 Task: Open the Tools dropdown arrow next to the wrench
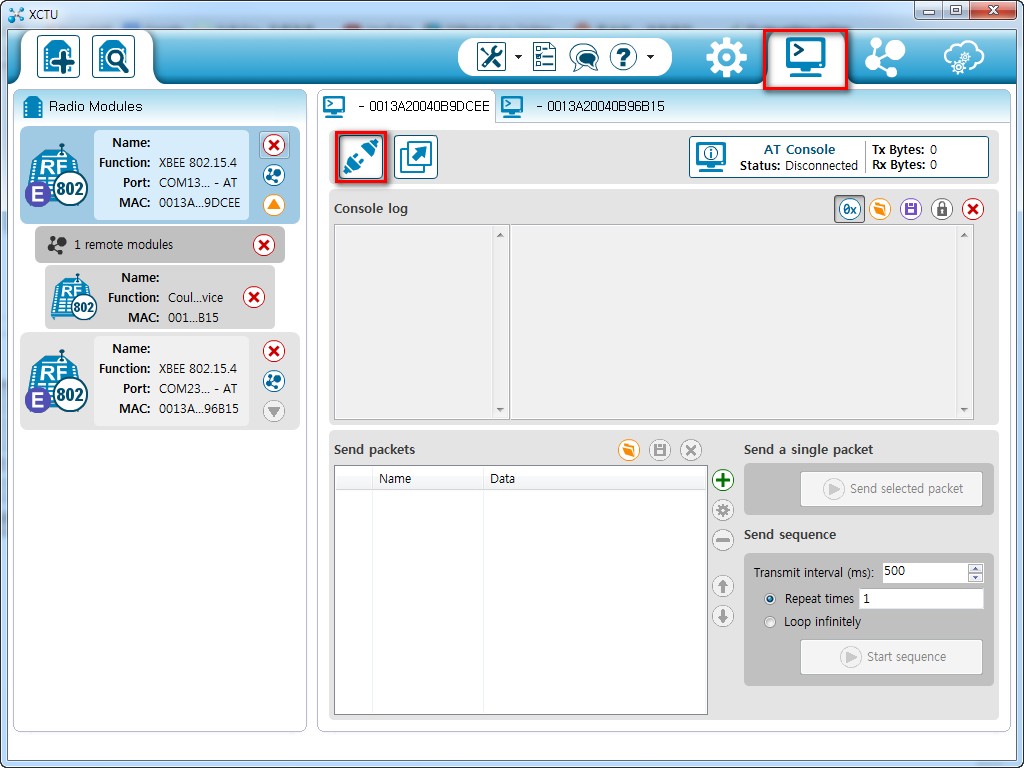tap(518, 57)
